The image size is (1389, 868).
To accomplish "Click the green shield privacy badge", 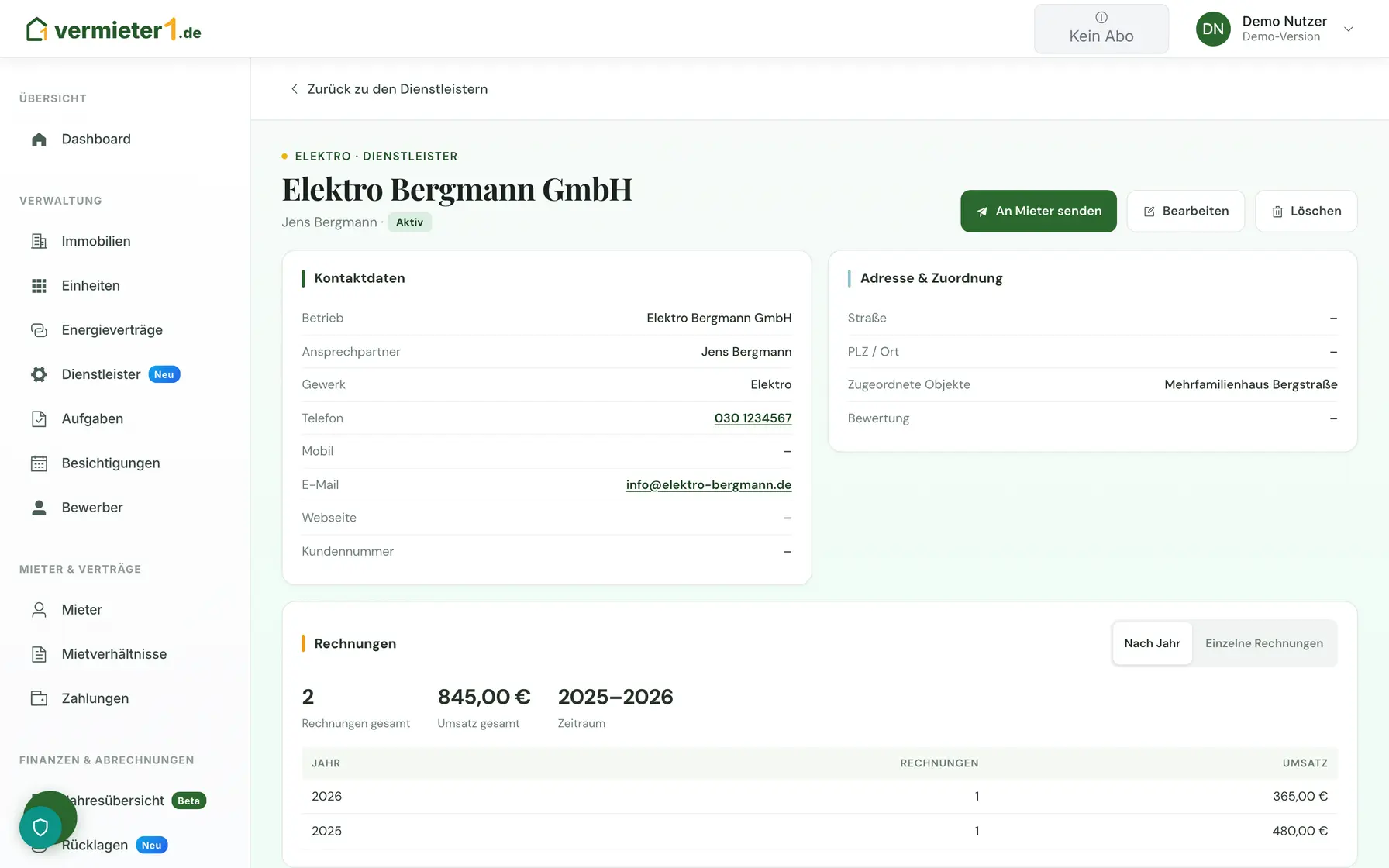I will pos(40,827).
